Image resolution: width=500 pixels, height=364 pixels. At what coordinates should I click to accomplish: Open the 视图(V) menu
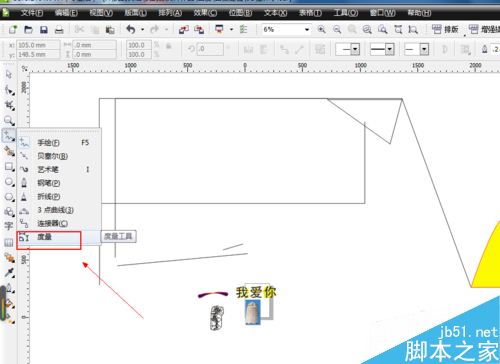(x=101, y=13)
